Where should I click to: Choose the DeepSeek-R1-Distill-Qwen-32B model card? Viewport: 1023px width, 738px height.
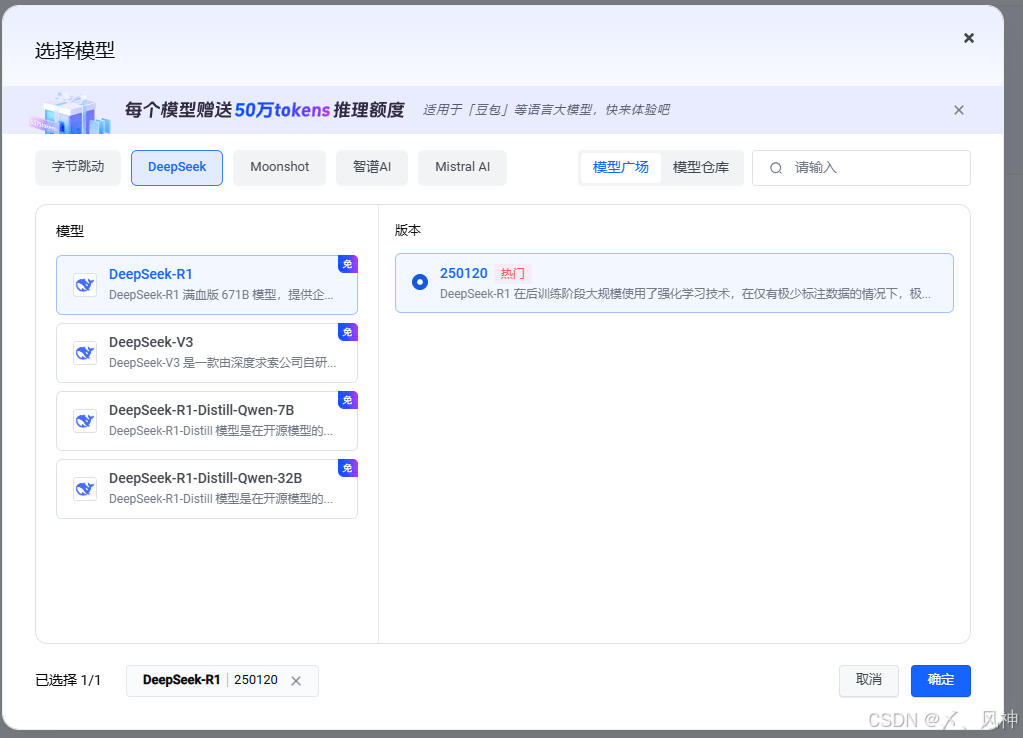click(207, 489)
